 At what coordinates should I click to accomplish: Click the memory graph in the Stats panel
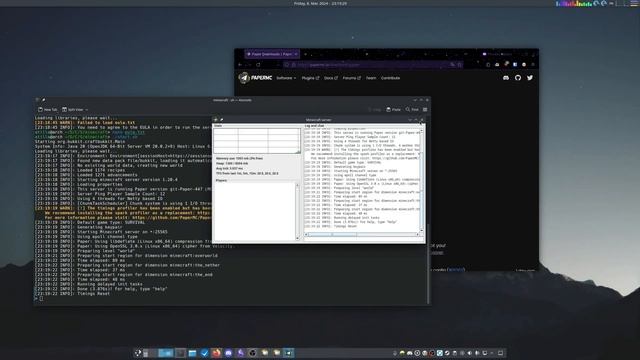click(257, 141)
